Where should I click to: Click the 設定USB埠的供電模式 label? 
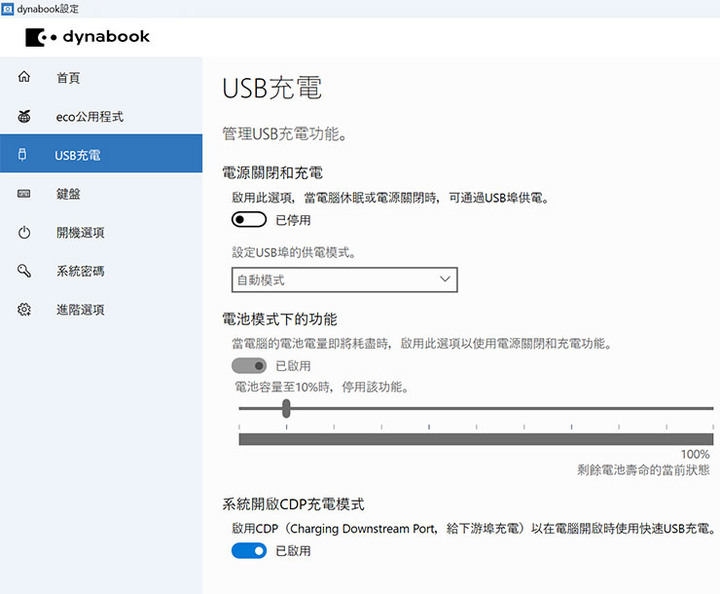294,252
